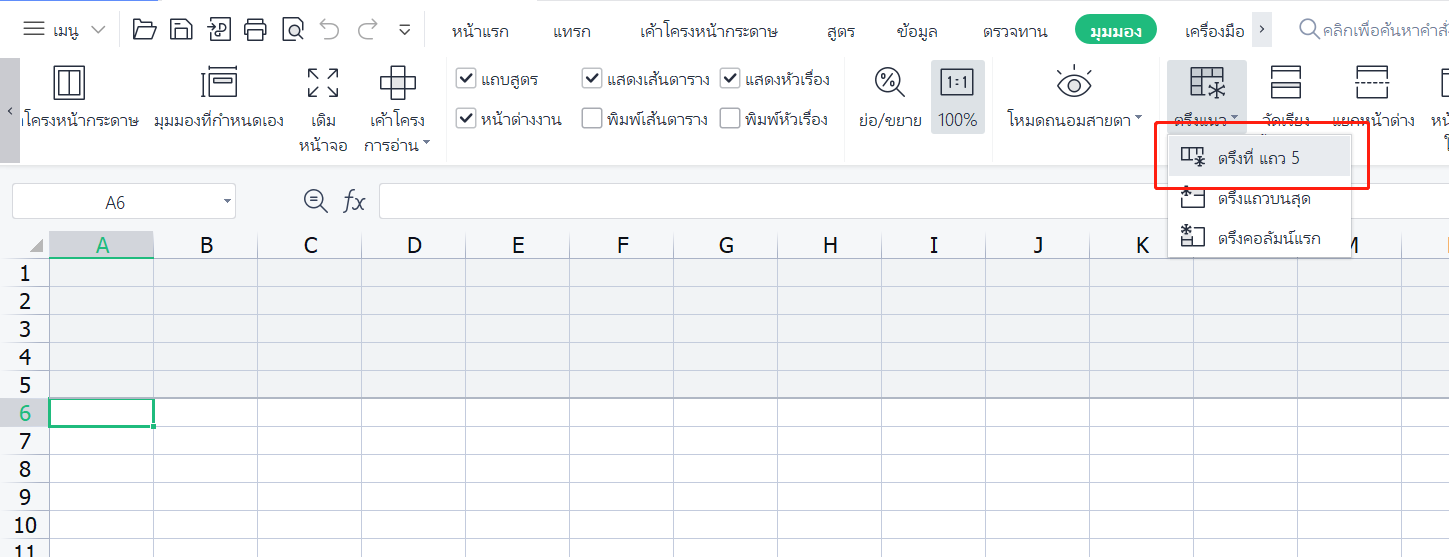Select the มุมมอง tab
The height and width of the screenshot is (557, 1449).
(x=1116, y=30)
